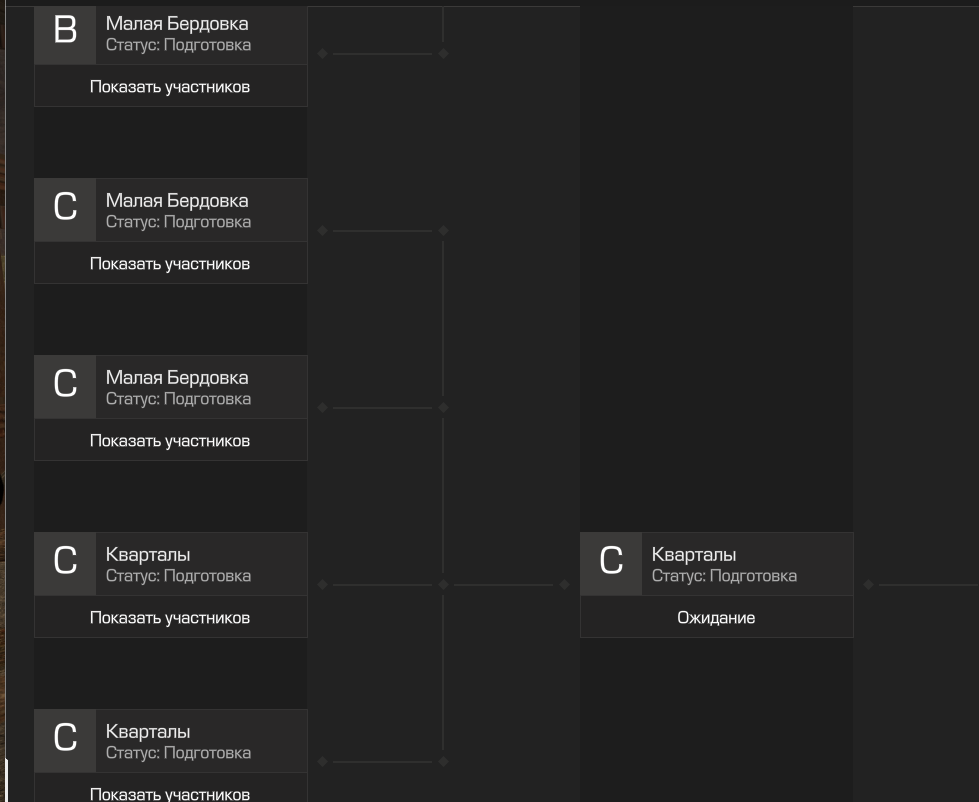Click the diamond connector node next to the B match

coord(322,54)
